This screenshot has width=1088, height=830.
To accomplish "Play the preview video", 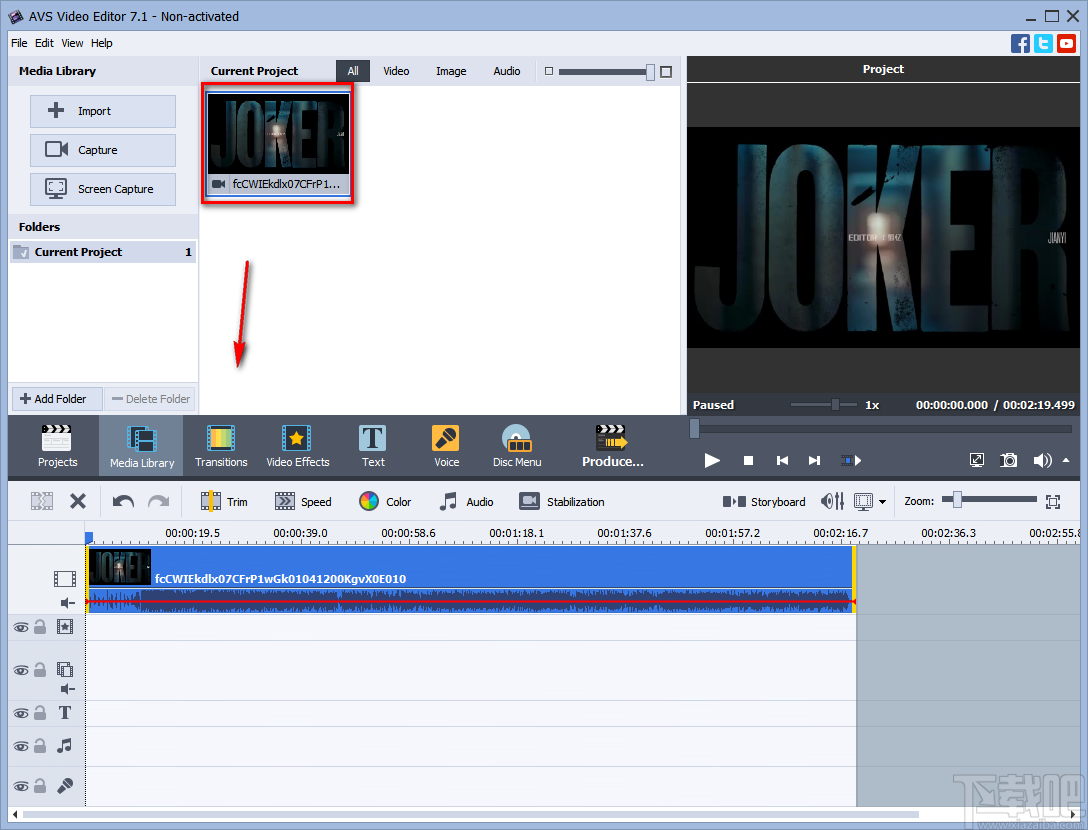I will click(712, 460).
